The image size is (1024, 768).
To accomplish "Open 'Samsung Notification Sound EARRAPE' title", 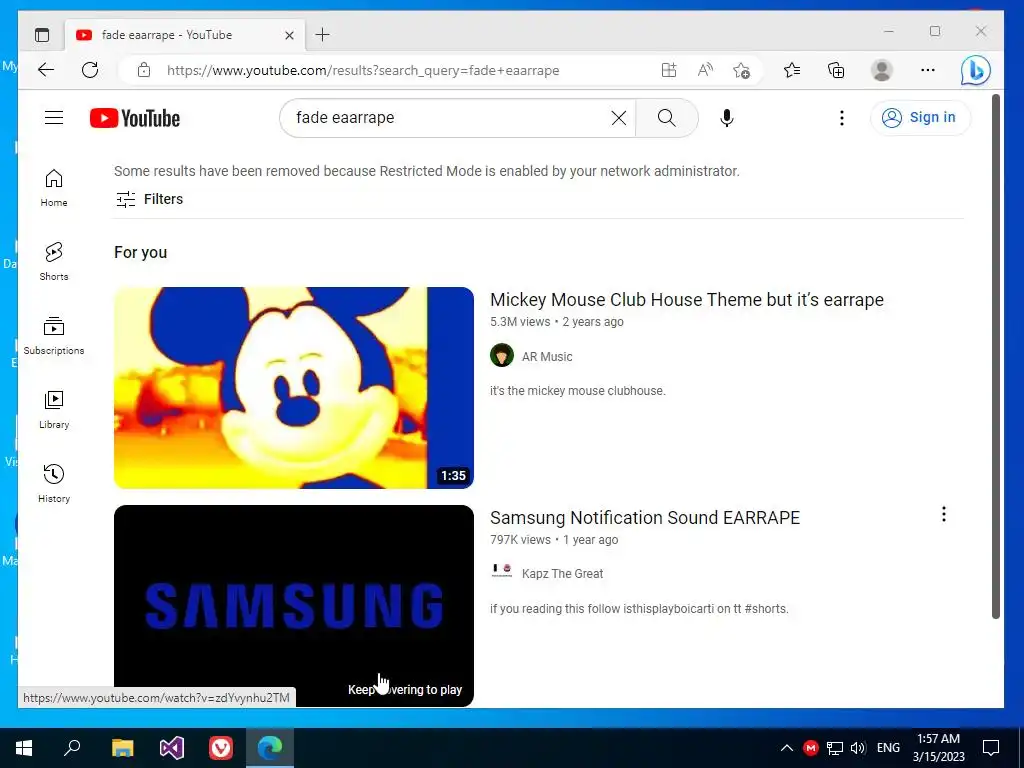I will 645,518.
